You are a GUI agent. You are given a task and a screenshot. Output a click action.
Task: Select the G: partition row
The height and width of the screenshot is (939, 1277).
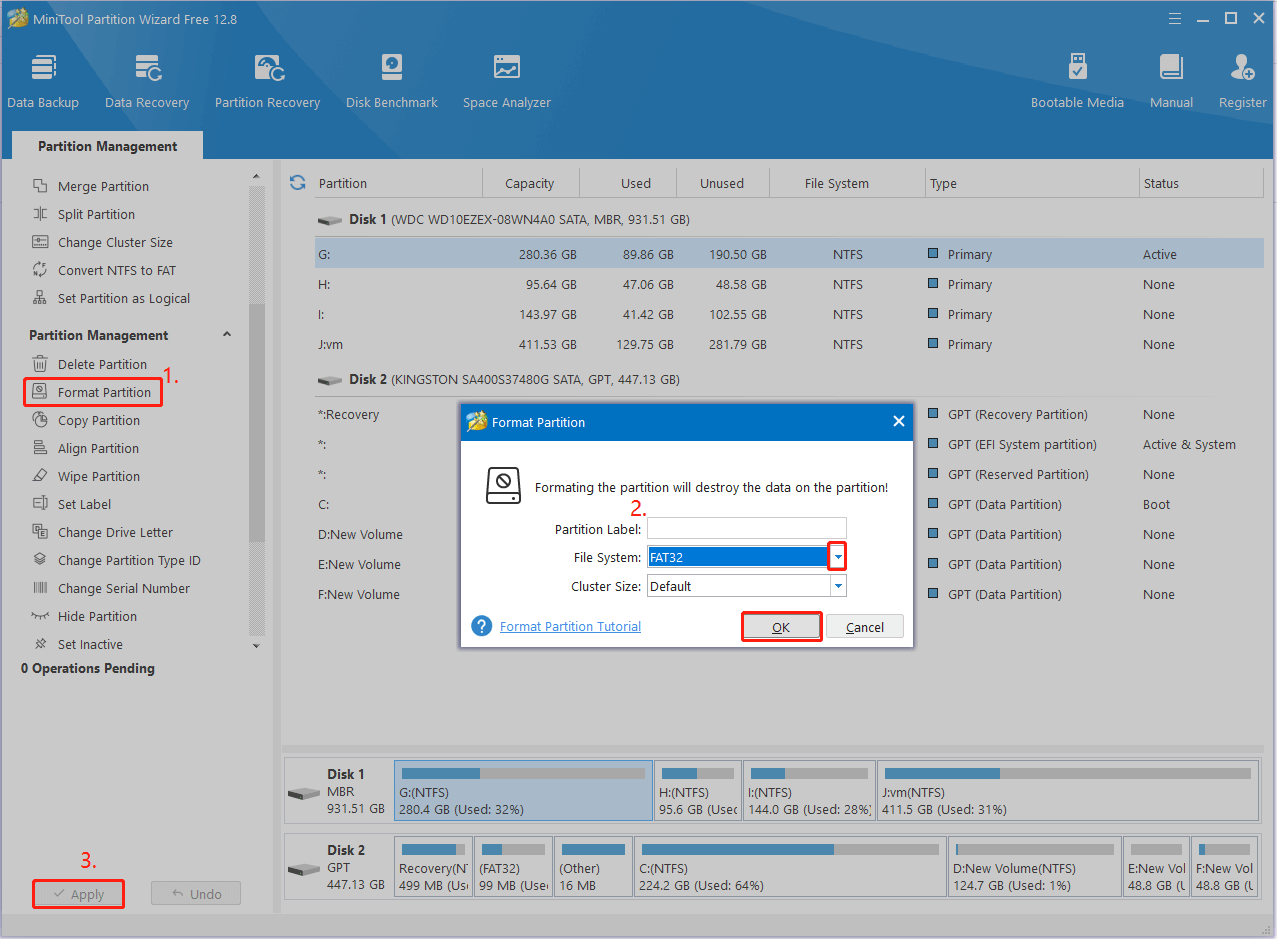click(789, 254)
